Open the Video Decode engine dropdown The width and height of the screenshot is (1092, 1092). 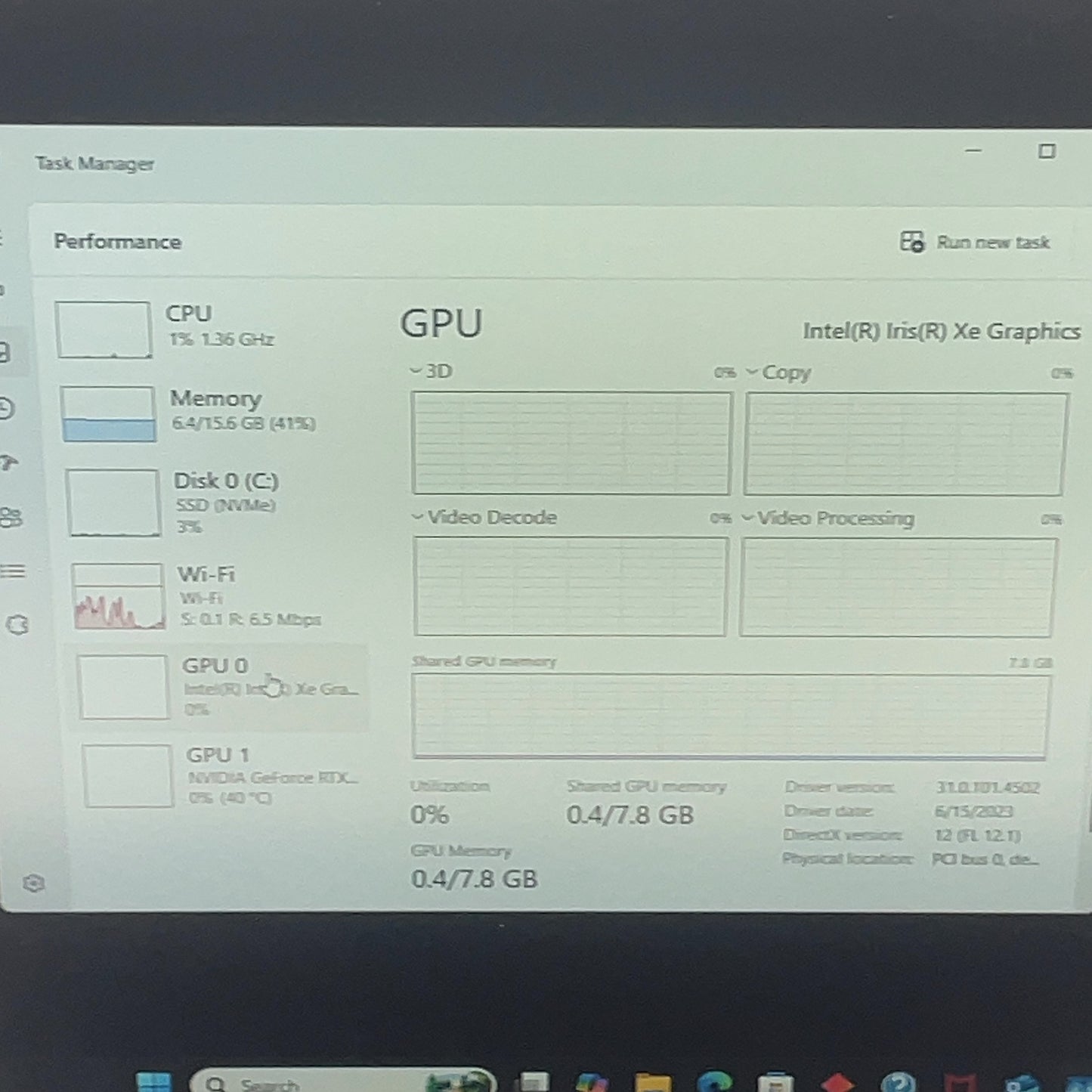click(x=484, y=518)
